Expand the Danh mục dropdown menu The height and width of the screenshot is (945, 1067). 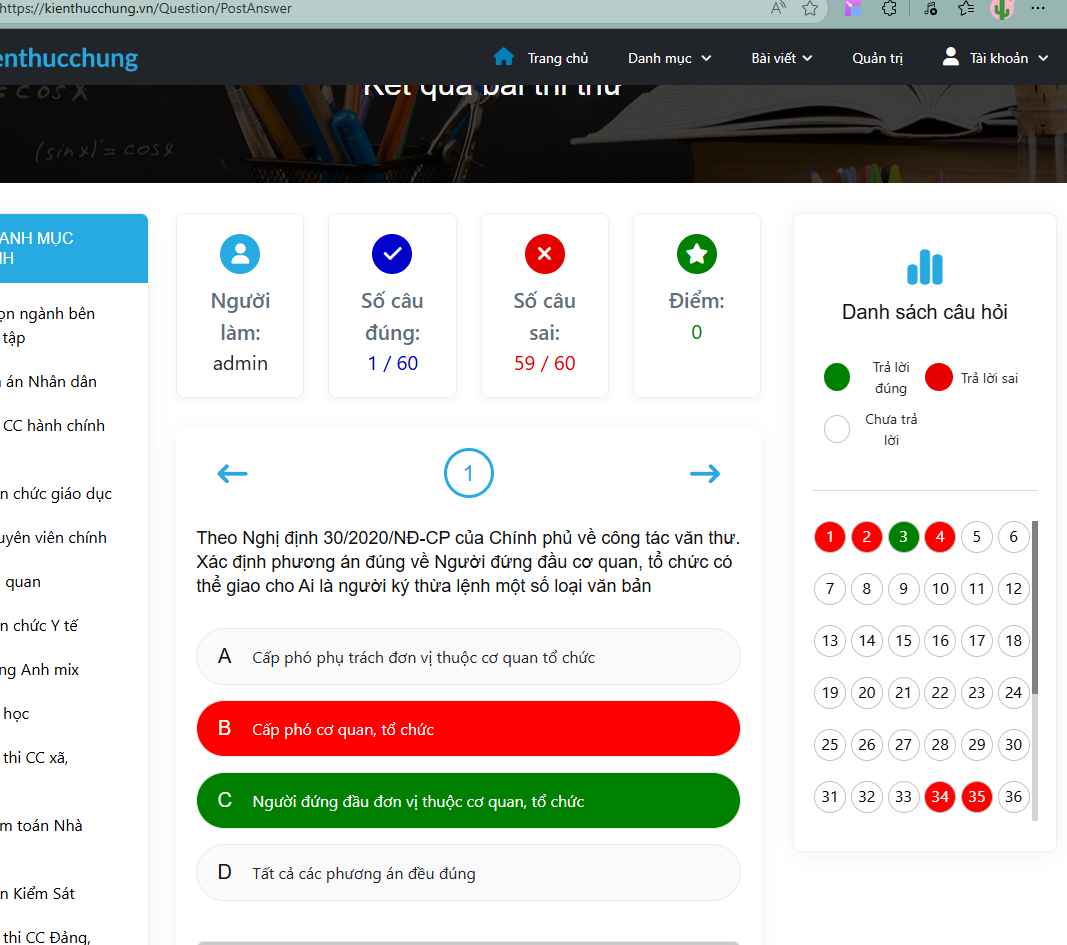point(669,58)
